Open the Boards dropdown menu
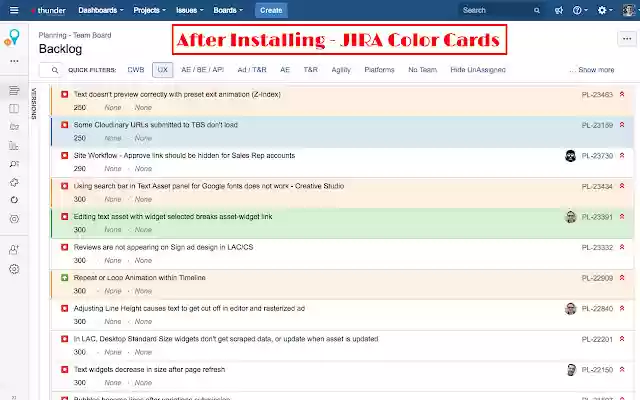This screenshot has width=640, height=400. 228,10
